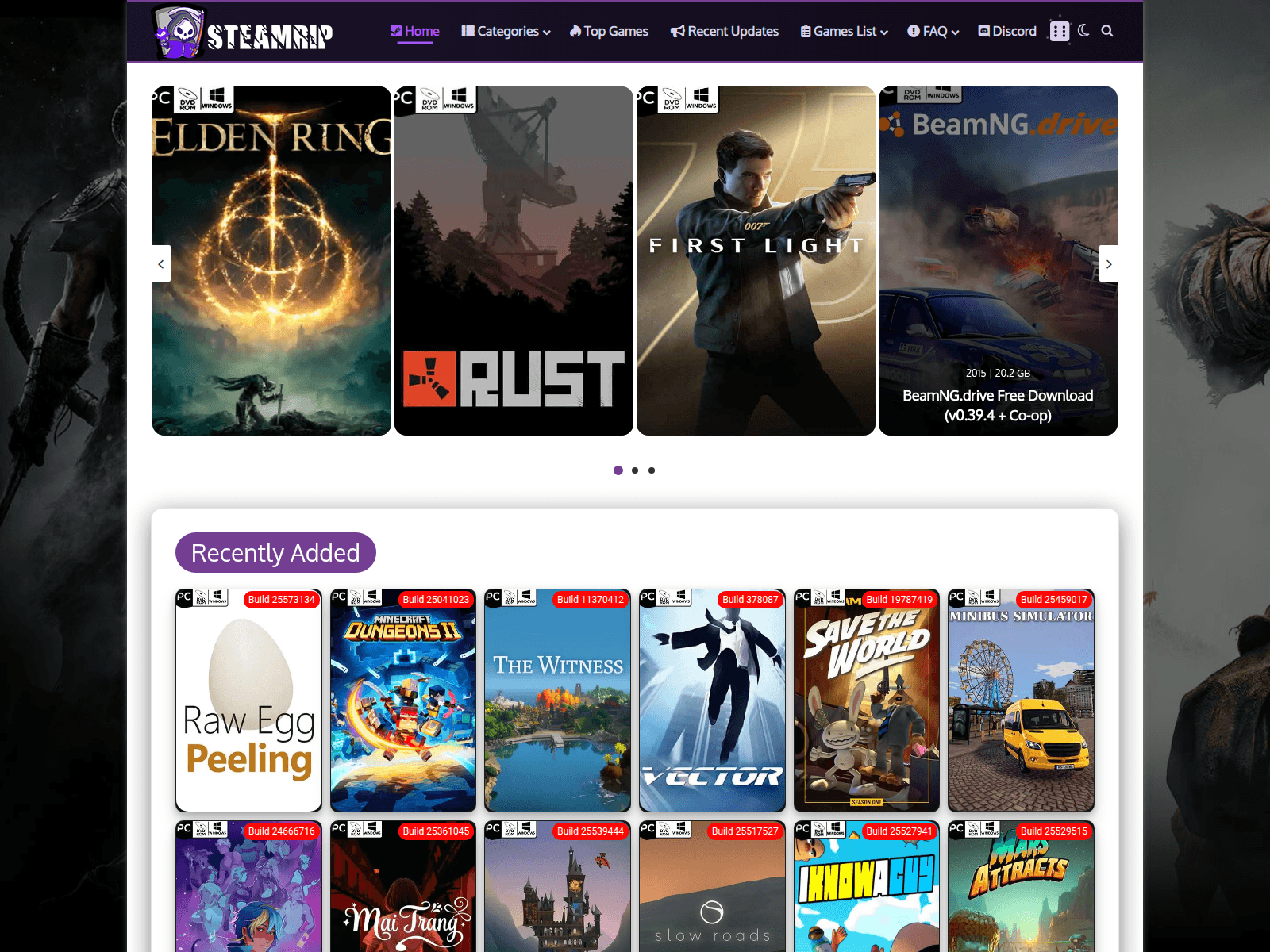
Task: Open the Save the World game card
Action: [867, 701]
